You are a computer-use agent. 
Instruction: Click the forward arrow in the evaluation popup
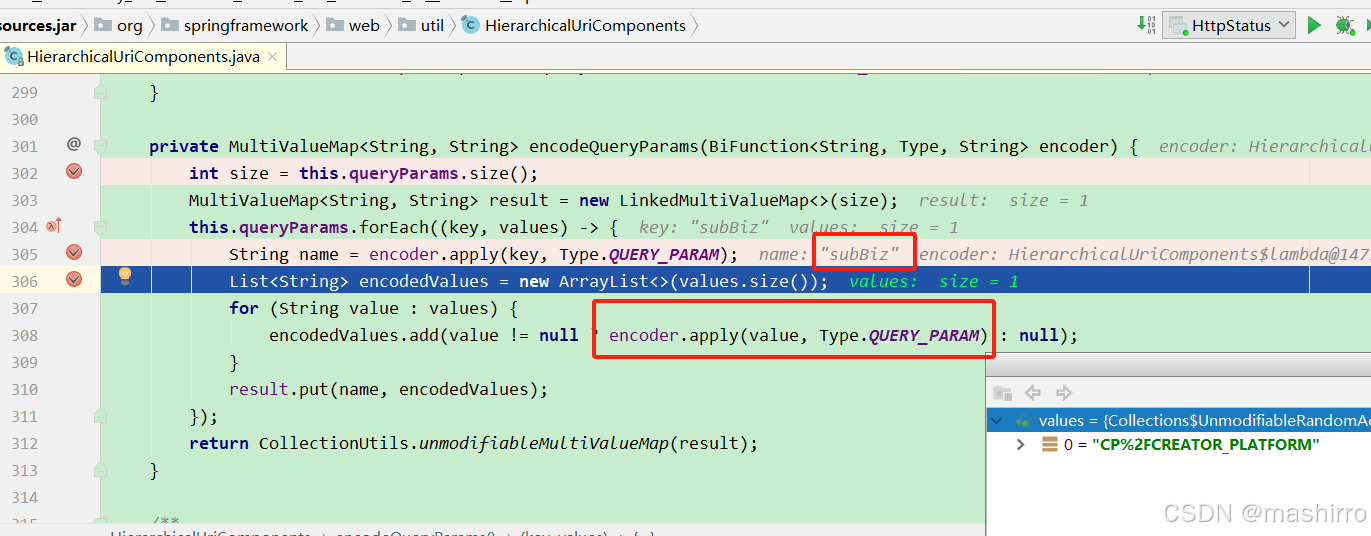point(1064,393)
